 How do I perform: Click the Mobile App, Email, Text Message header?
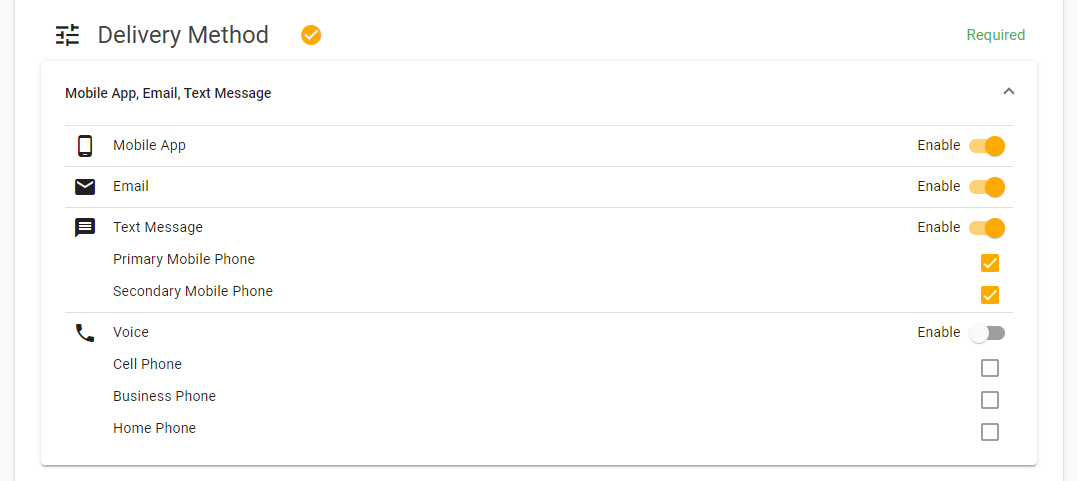click(168, 93)
